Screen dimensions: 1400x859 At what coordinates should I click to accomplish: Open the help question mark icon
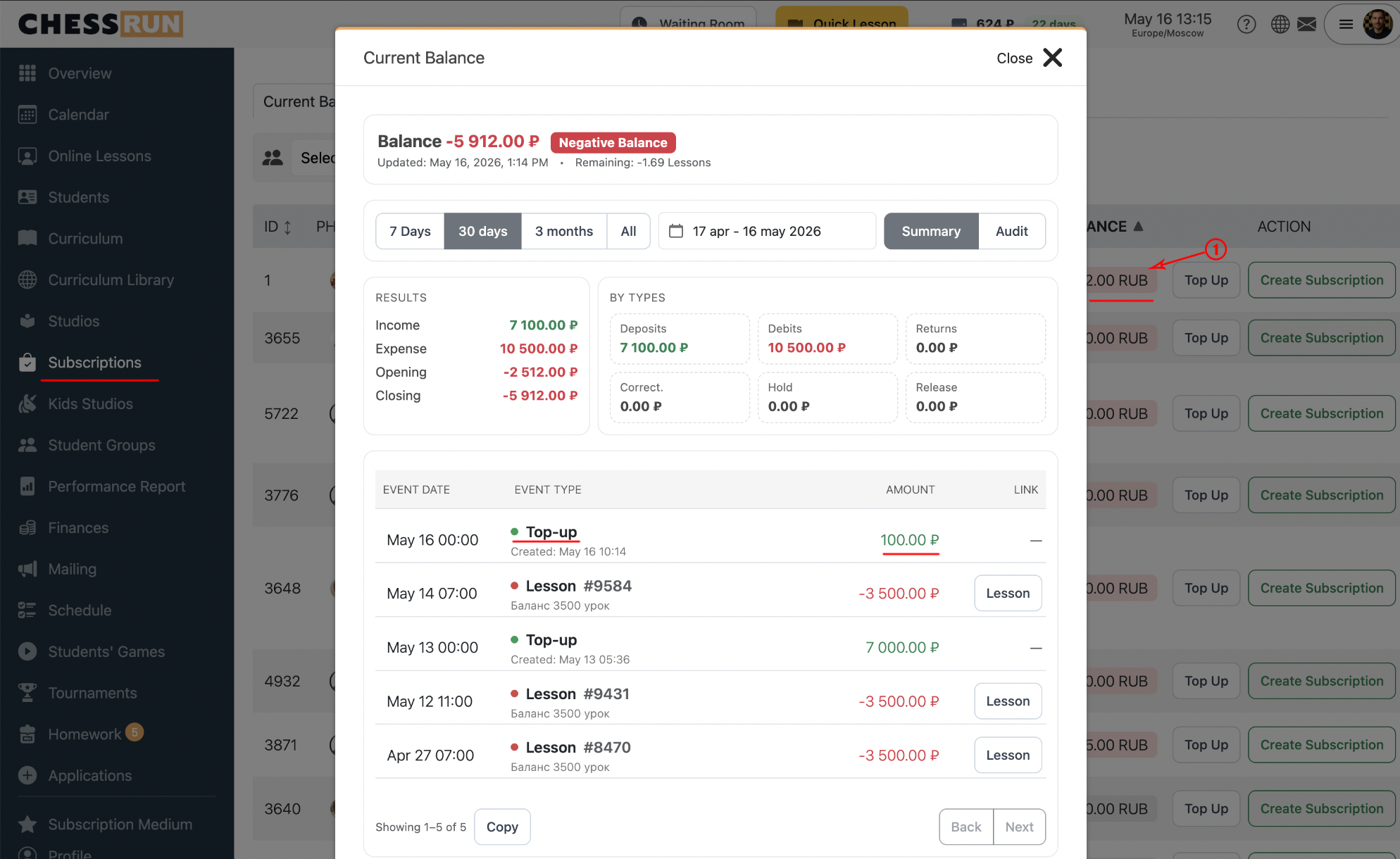point(1246,25)
